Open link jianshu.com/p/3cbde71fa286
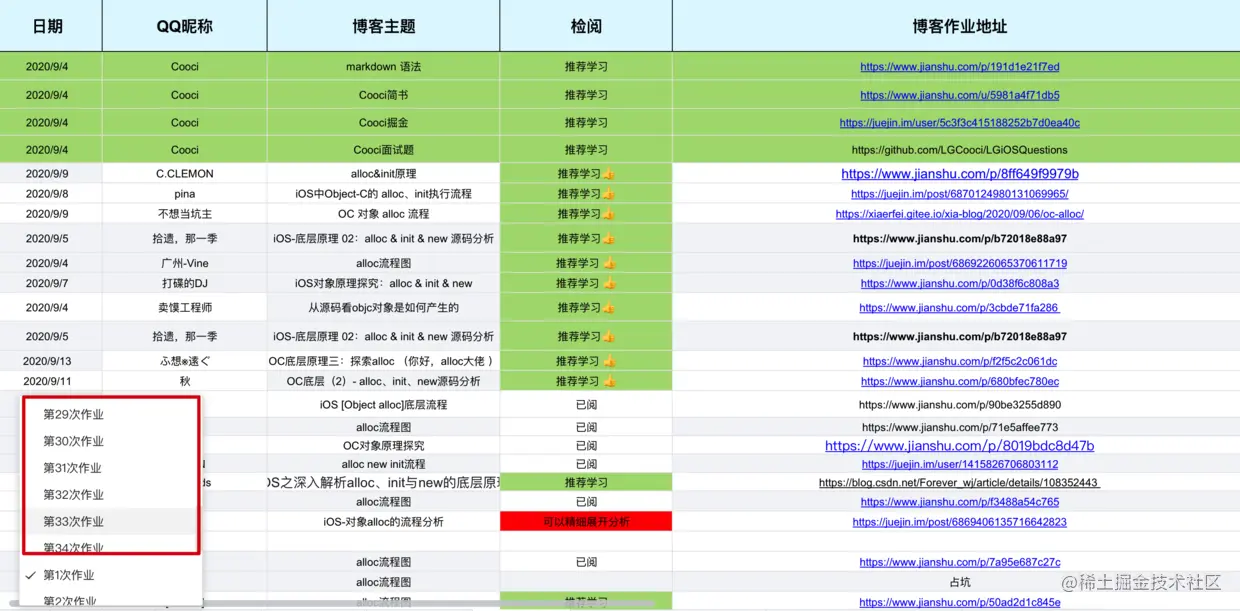The image size is (1240, 611). 959,308
